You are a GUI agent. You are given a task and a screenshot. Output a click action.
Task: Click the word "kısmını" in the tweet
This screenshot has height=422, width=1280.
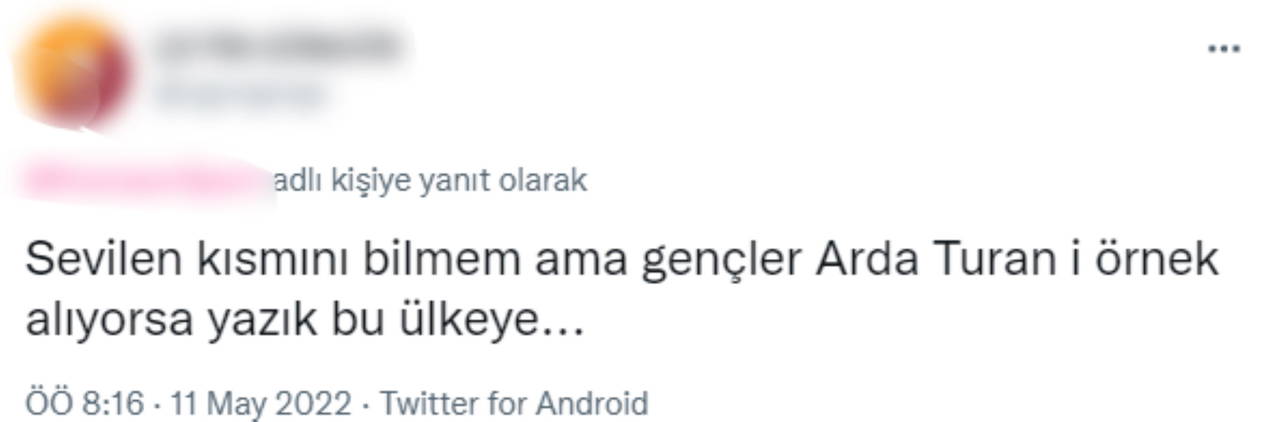(x=263, y=261)
